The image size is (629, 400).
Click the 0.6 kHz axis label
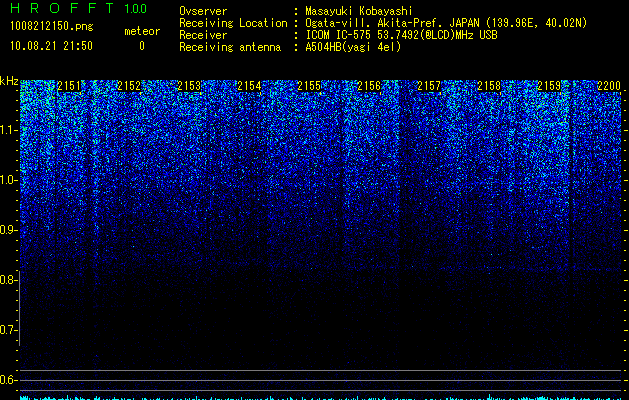pos(8,380)
